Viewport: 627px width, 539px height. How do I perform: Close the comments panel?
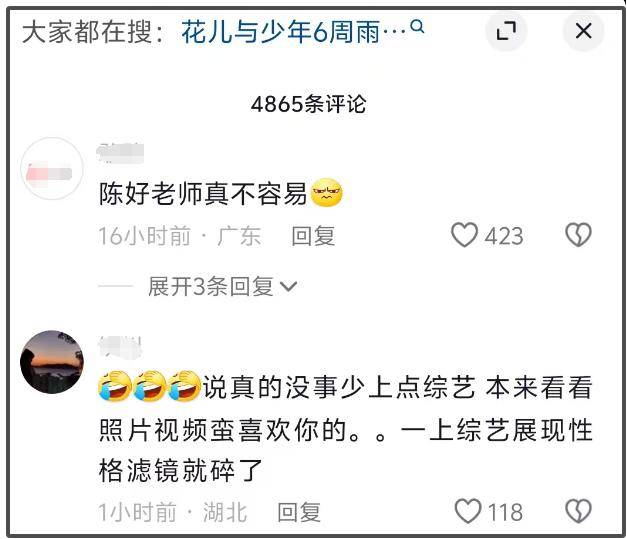coord(583,31)
